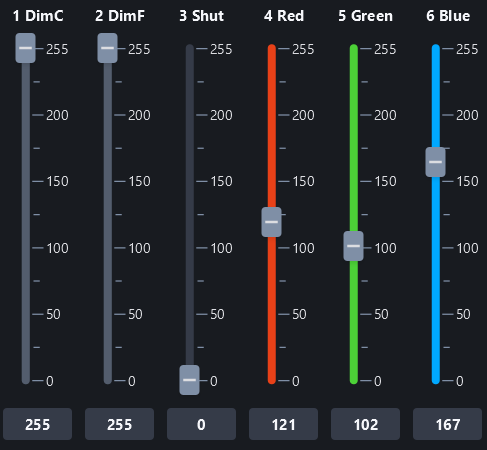
Task: Click the Red value field showing 121
Action: (284, 424)
